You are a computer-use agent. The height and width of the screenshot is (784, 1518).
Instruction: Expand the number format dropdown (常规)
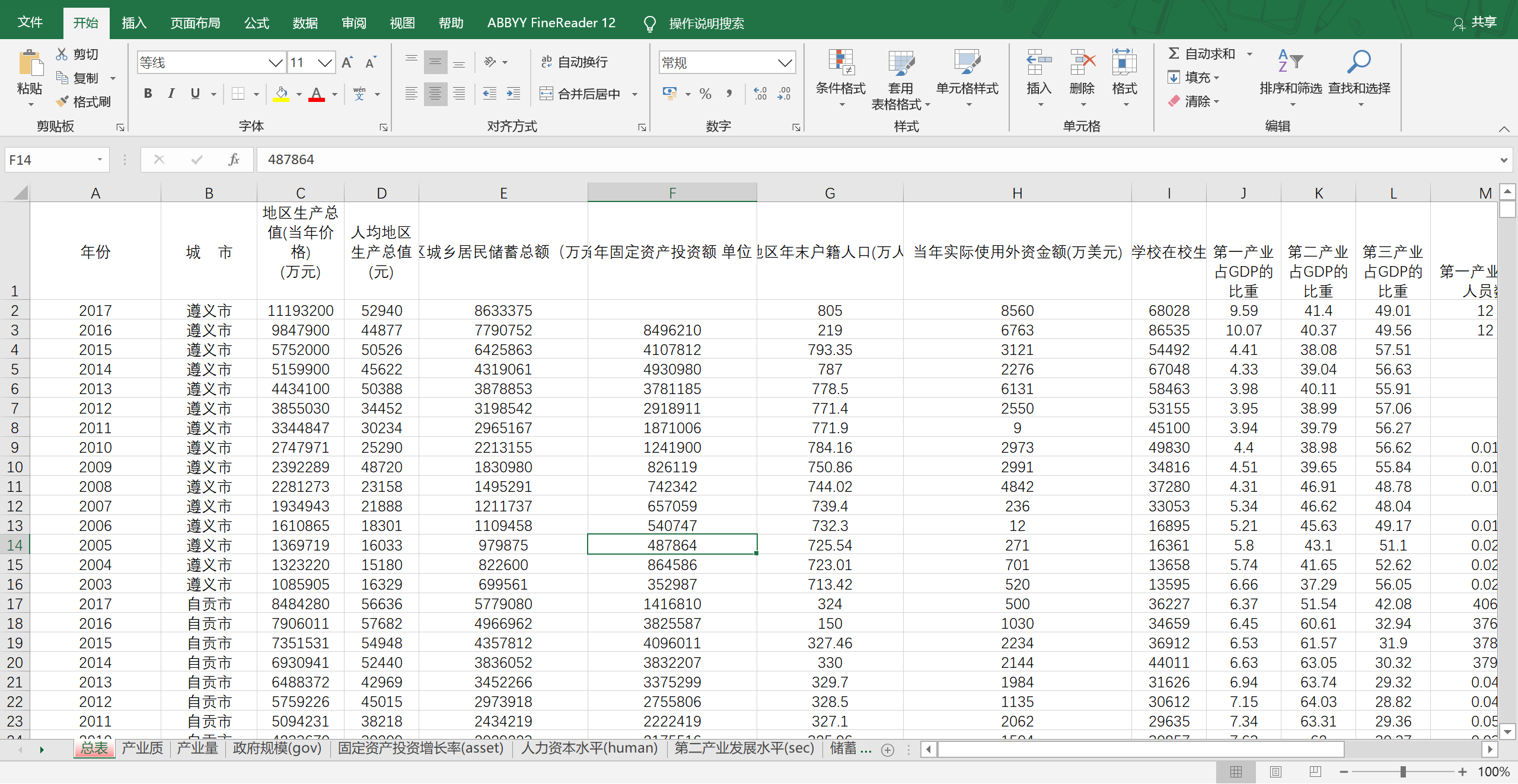click(784, 62)
